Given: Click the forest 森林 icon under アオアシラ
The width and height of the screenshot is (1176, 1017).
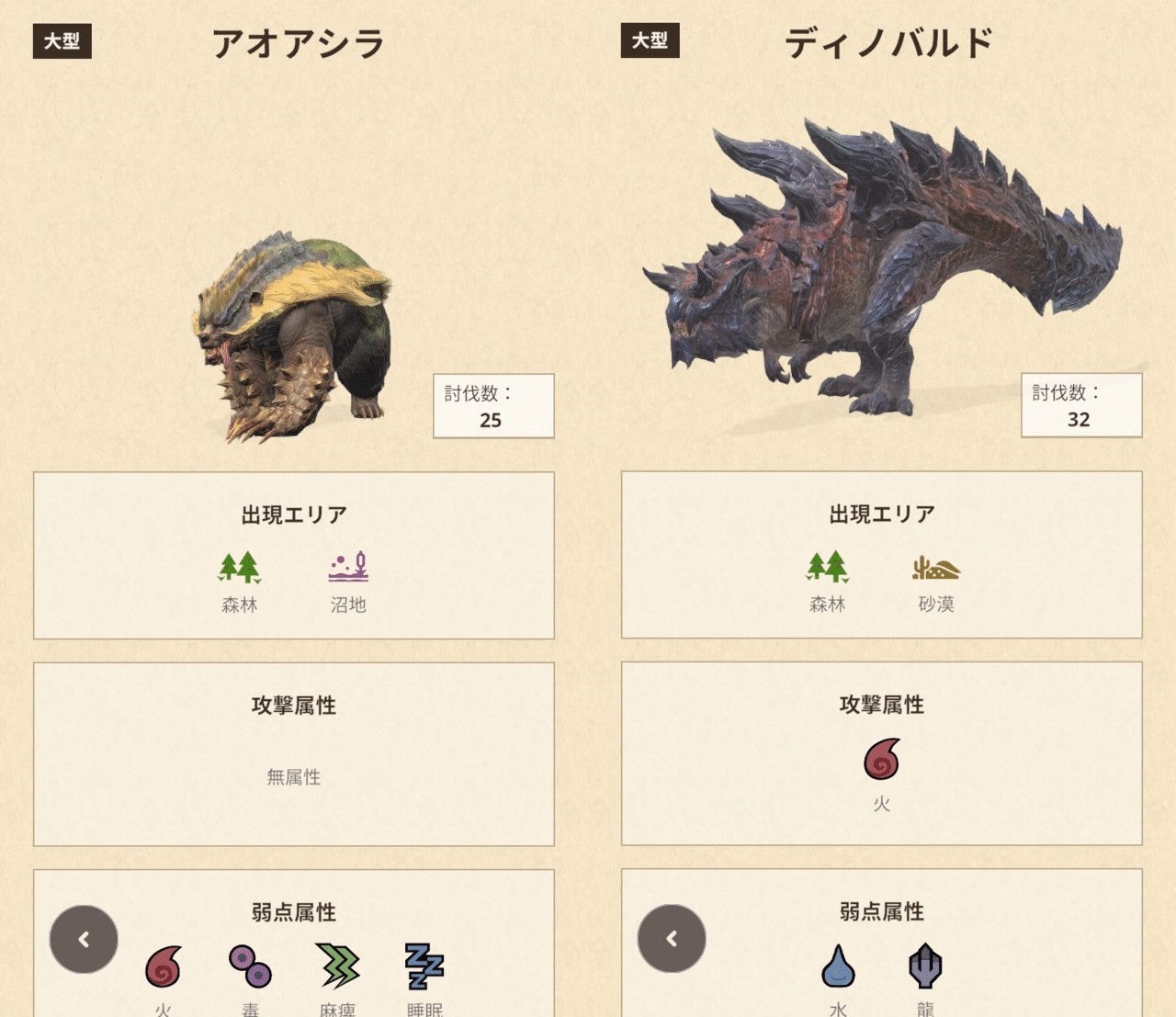Looking at the screenshot, I should 240,568.
